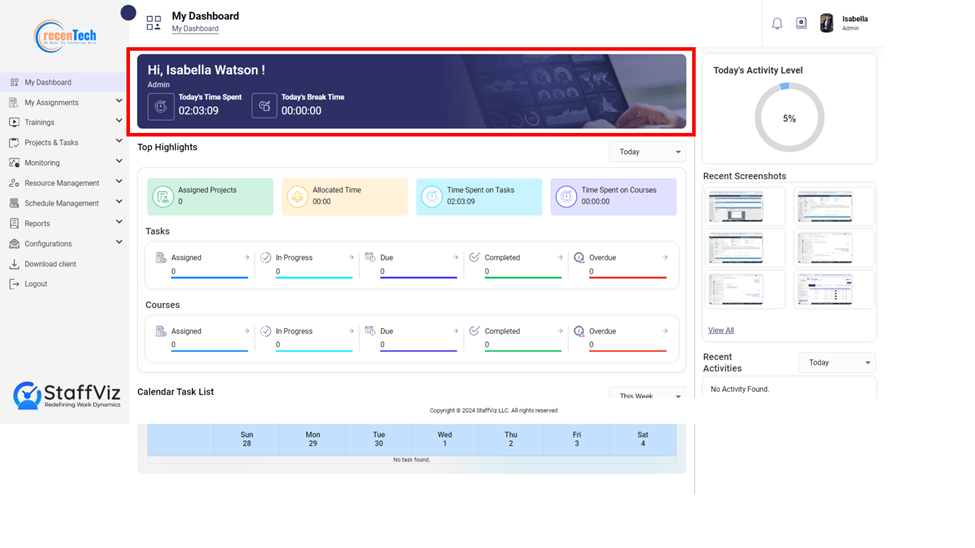975x548 pixels.
Task: Open the Top Highlights Today dropdown
Action: tap(647, 152)
